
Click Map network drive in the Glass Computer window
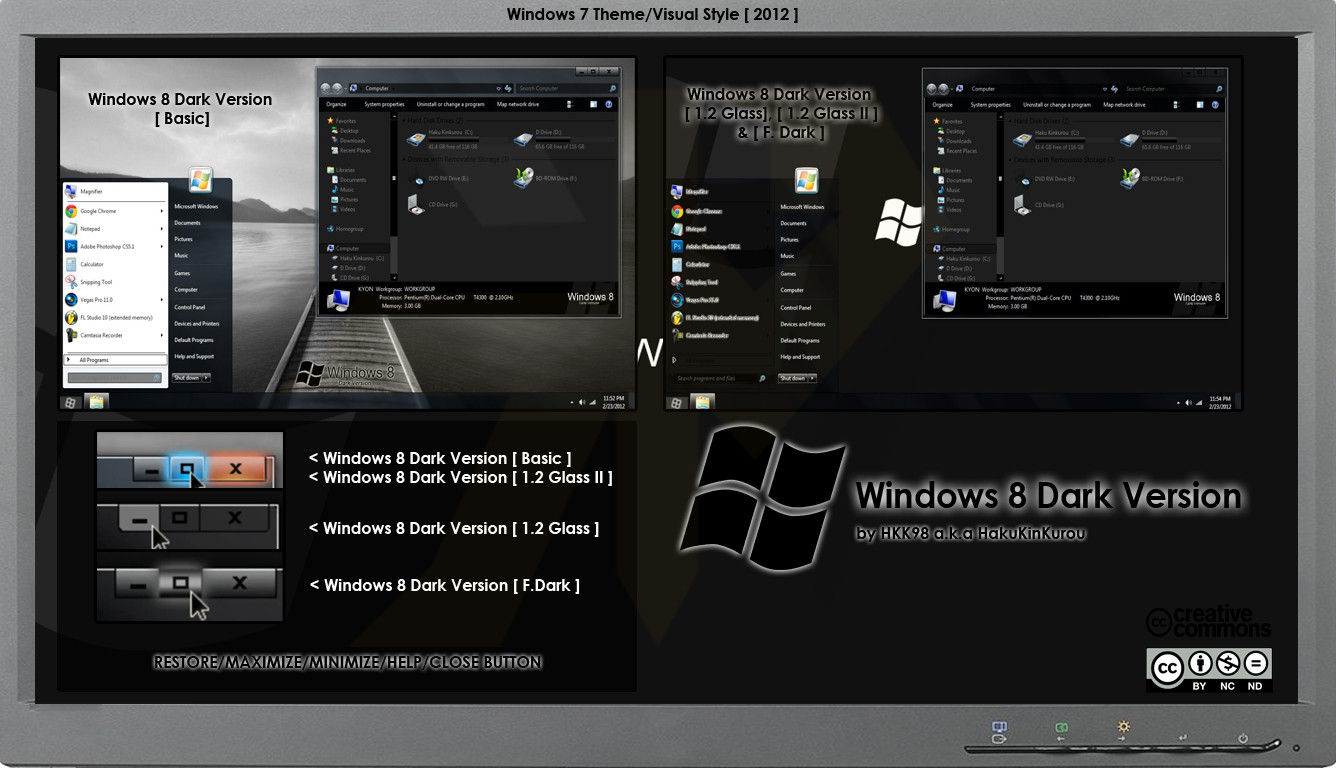tap(1124, 105)
